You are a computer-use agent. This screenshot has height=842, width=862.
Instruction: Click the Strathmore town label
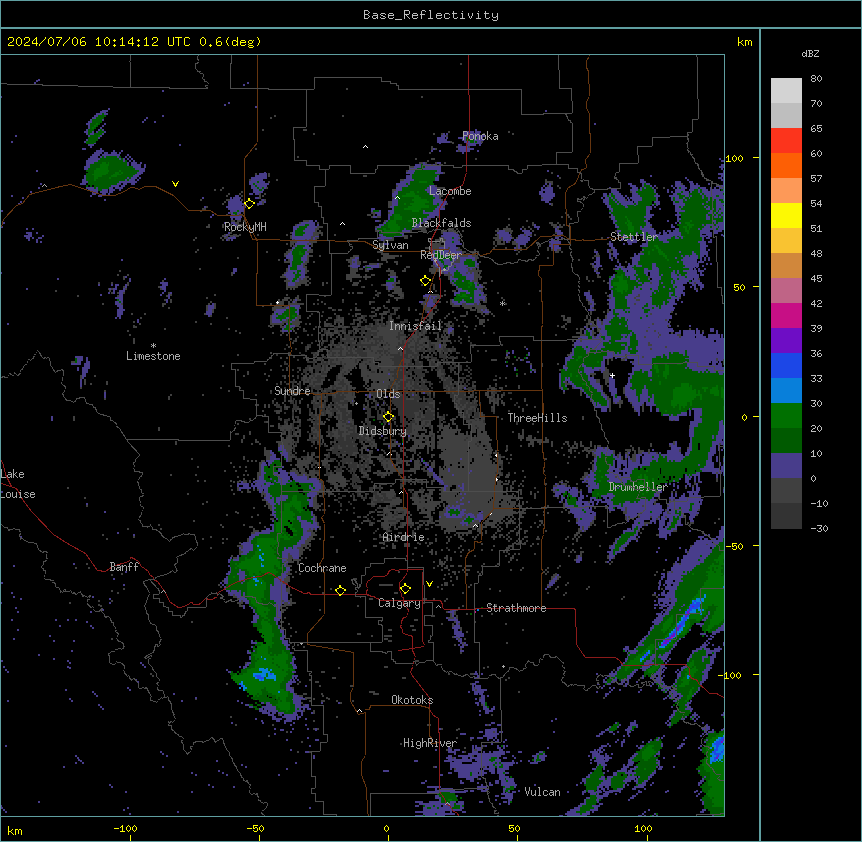(516, 608)
